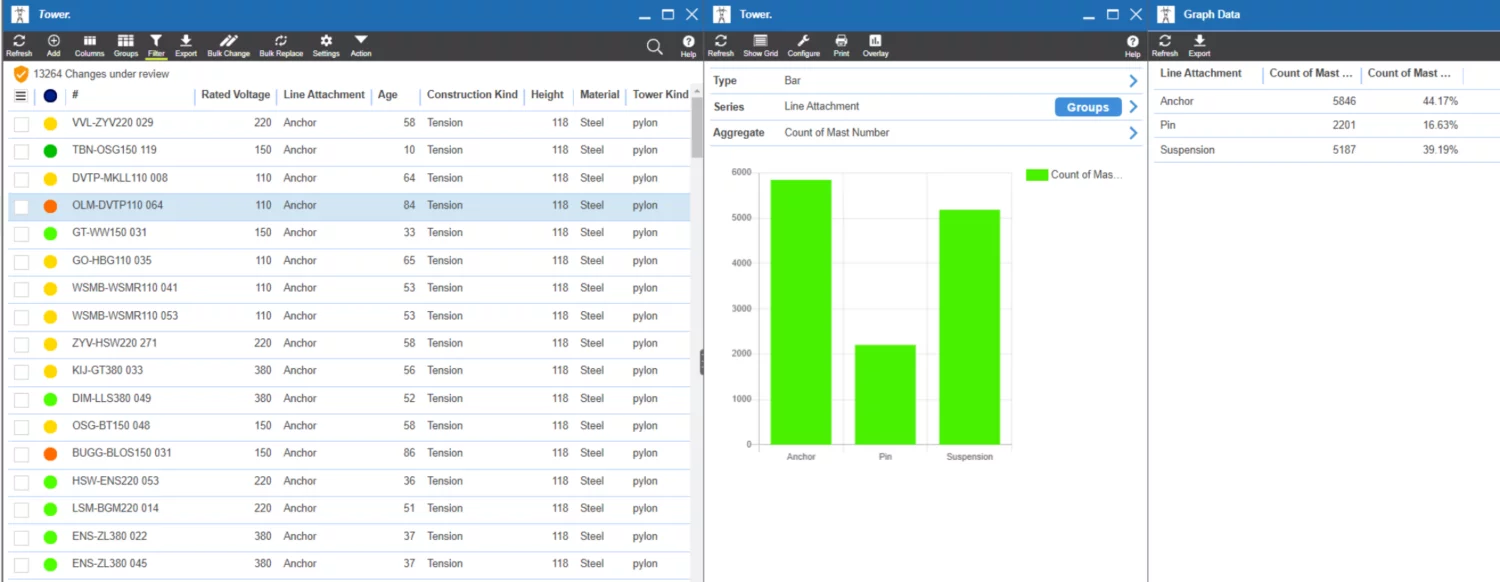Image resolution: width=1500 pixels, height=582 pixels.
Task: Open the chart Configure tool
Action: [803, 45]
